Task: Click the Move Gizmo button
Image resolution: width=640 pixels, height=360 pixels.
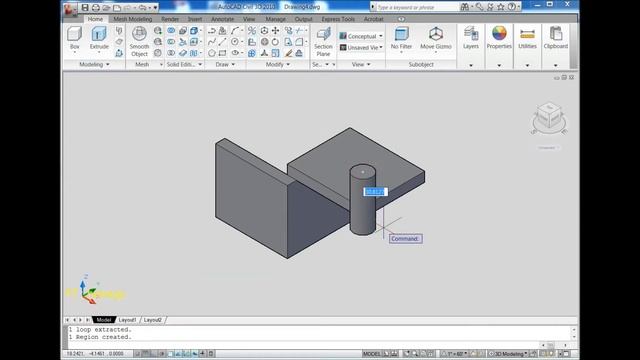Action: pos(436,39)
